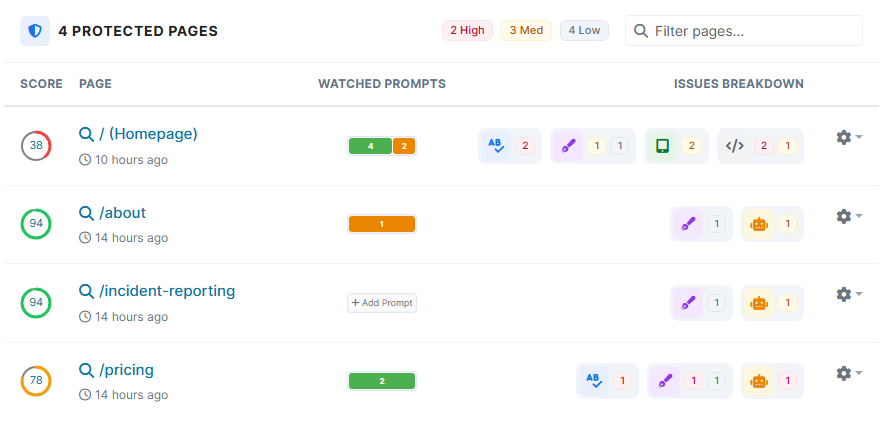Open the gear settings dropdown for /incident-reporting
The width and height of the screenshot is (886, 422).
(x=849, y=294)
